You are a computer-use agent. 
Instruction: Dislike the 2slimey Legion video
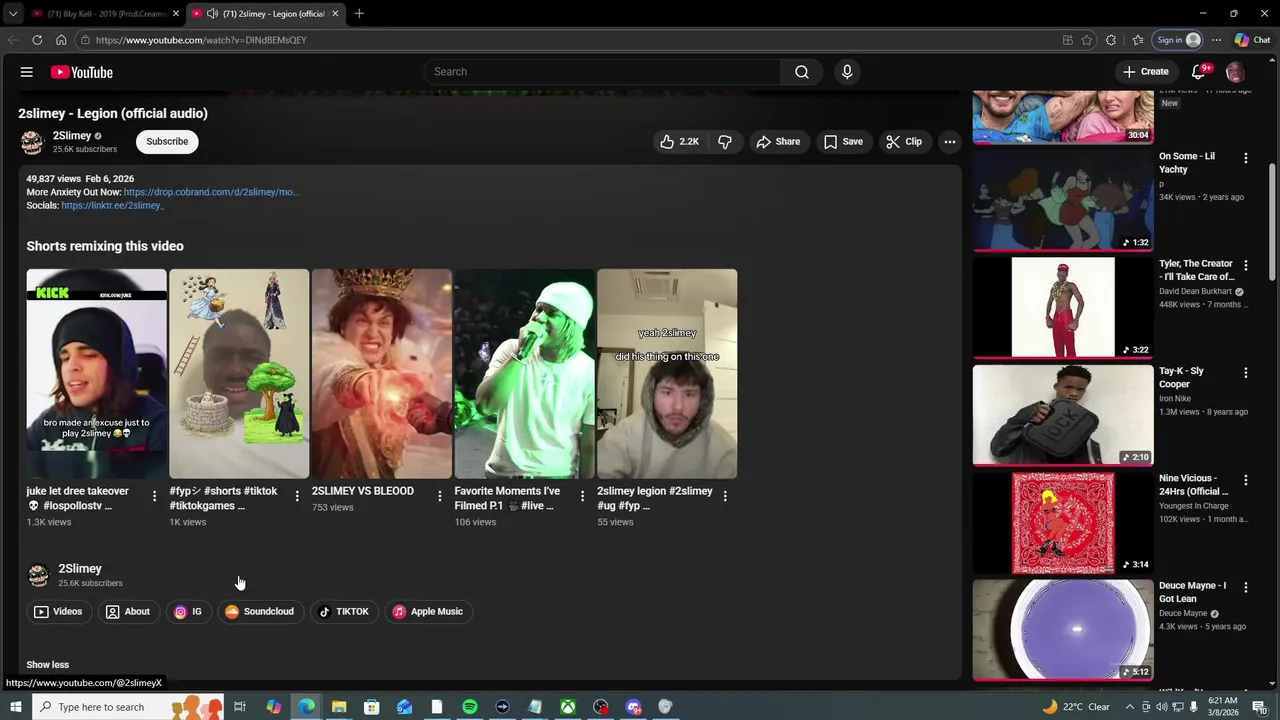[x=725, y=142]
